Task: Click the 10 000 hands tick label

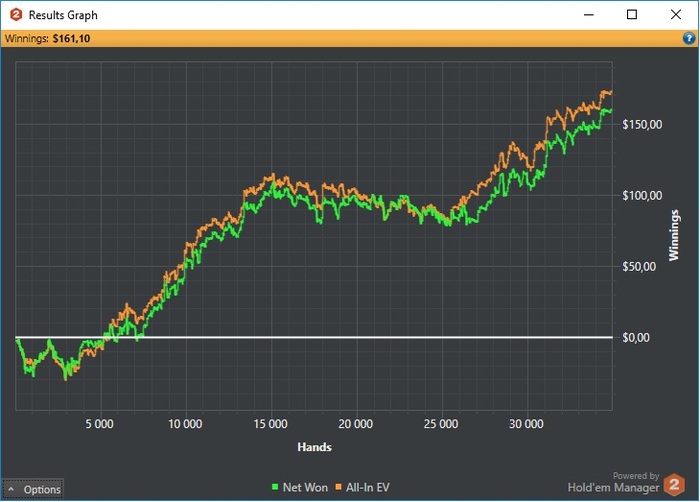Action: click(x=185, y=424)
